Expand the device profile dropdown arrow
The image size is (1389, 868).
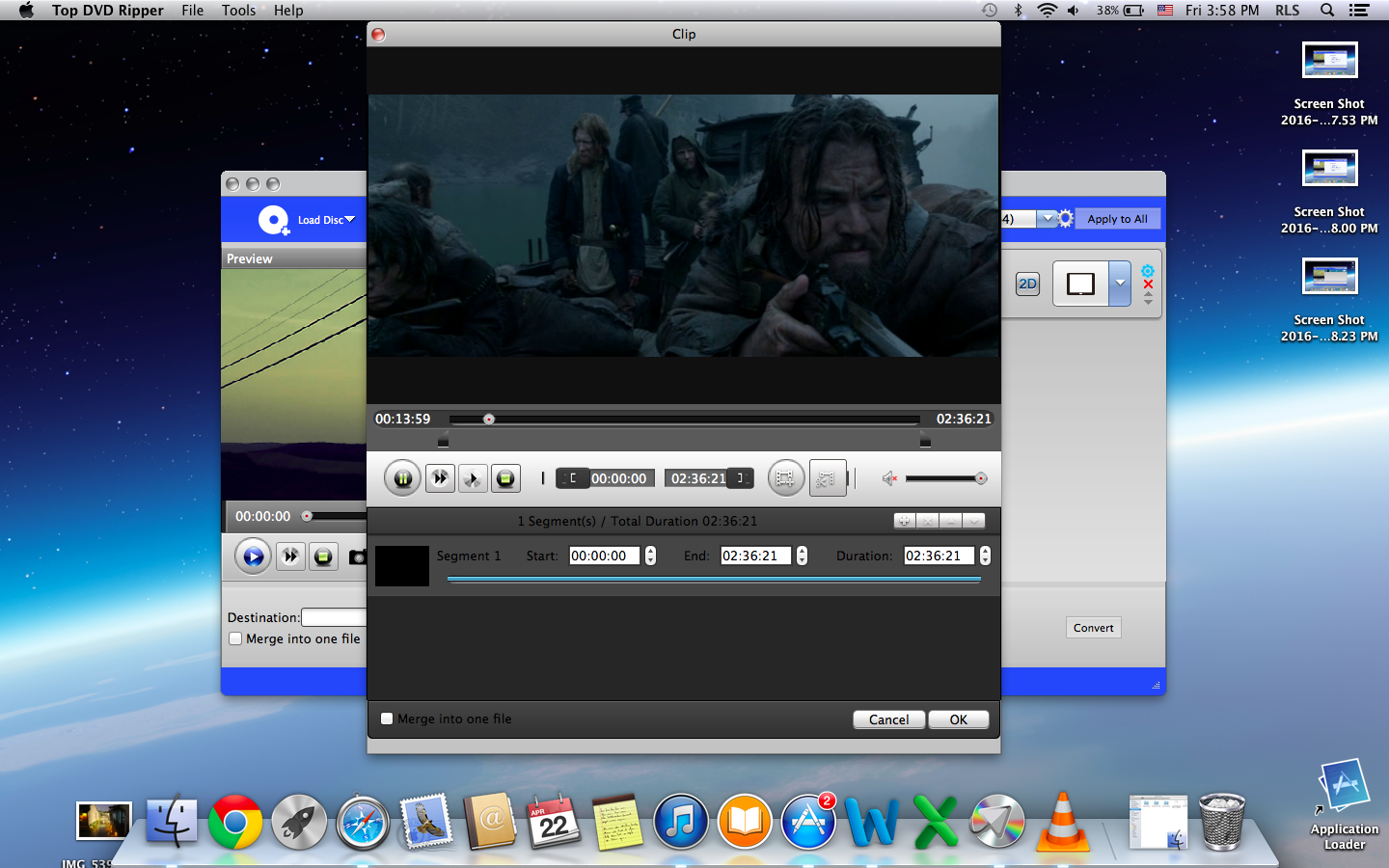click(1120, 284)
